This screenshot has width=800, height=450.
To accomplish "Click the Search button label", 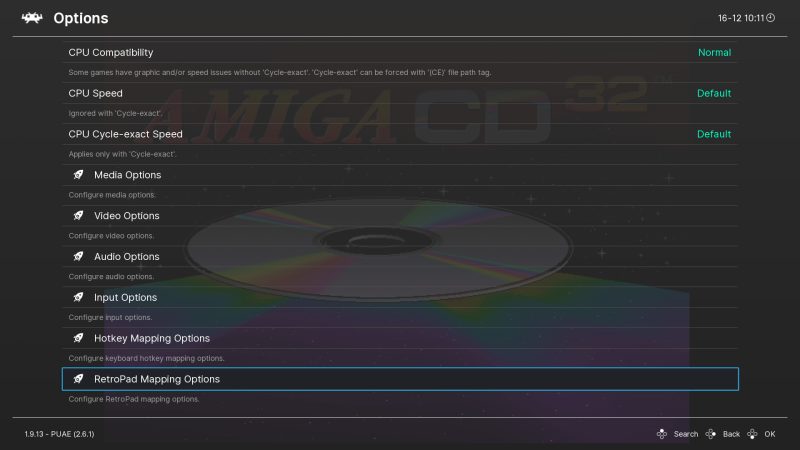I will click(x=686, y=434).
